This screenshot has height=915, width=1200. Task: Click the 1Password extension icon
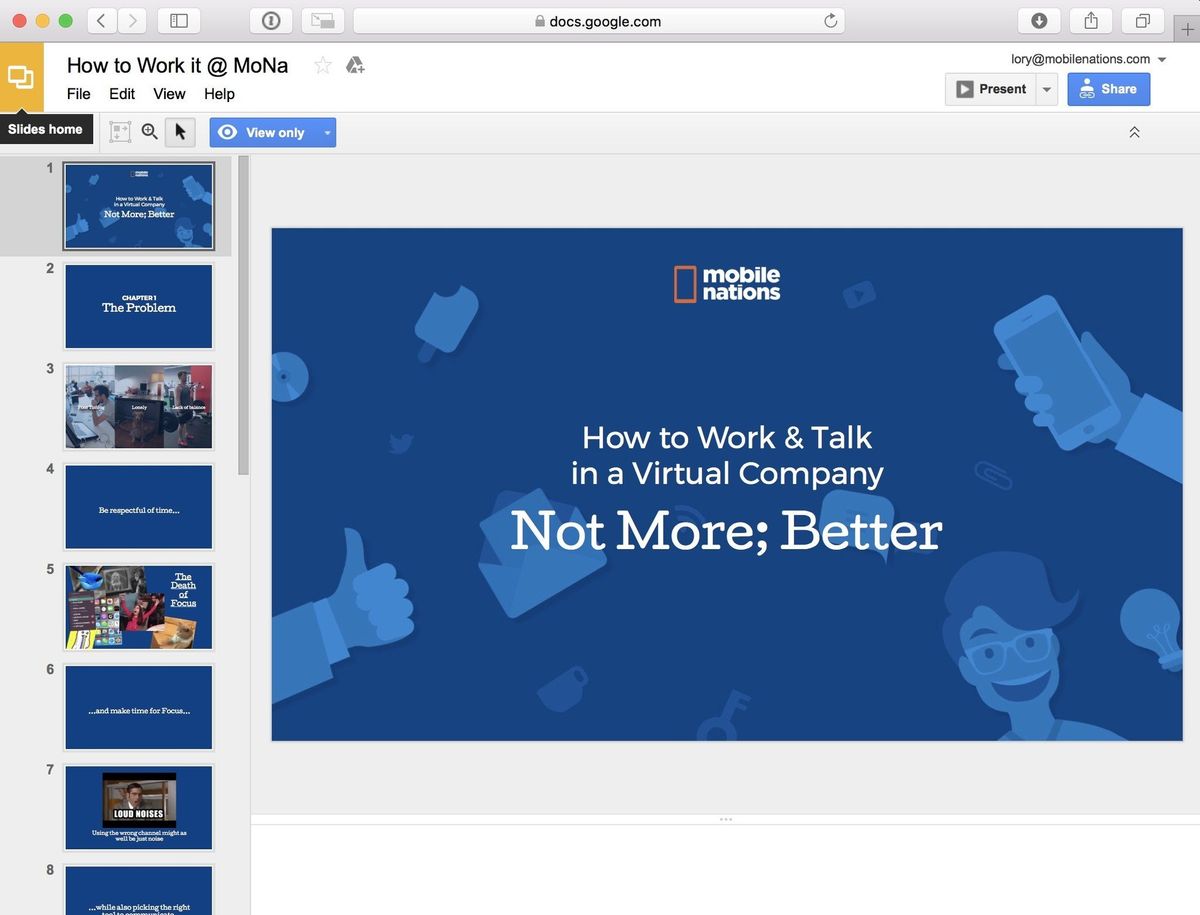(272, 20)
